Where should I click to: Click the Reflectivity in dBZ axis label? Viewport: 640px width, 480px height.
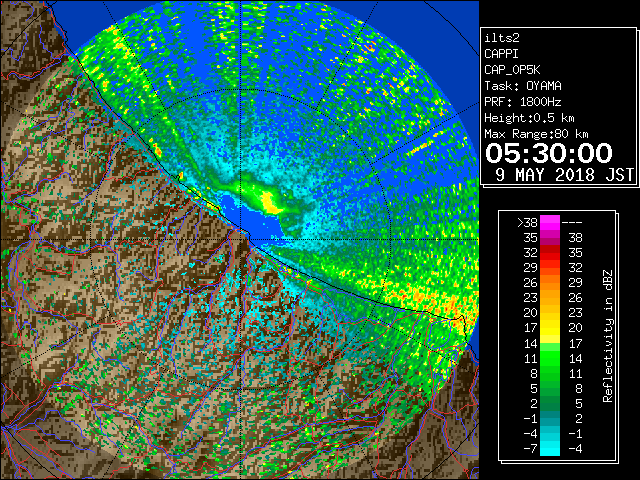[x=608, y=336]
